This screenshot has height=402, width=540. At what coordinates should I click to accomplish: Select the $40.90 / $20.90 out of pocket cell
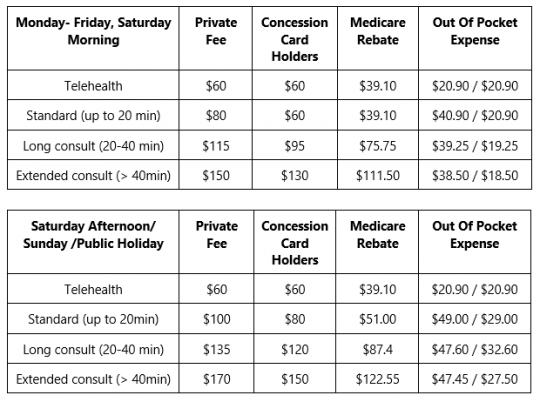(x=475, y=115)
